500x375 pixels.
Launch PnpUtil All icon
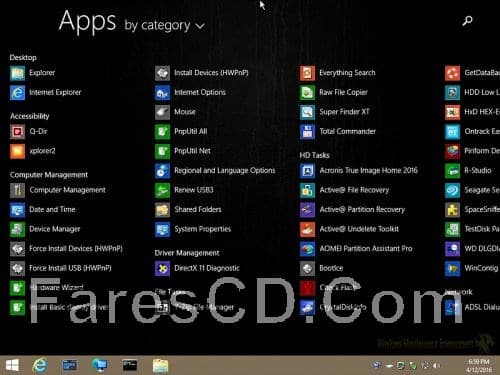point(162,132)
